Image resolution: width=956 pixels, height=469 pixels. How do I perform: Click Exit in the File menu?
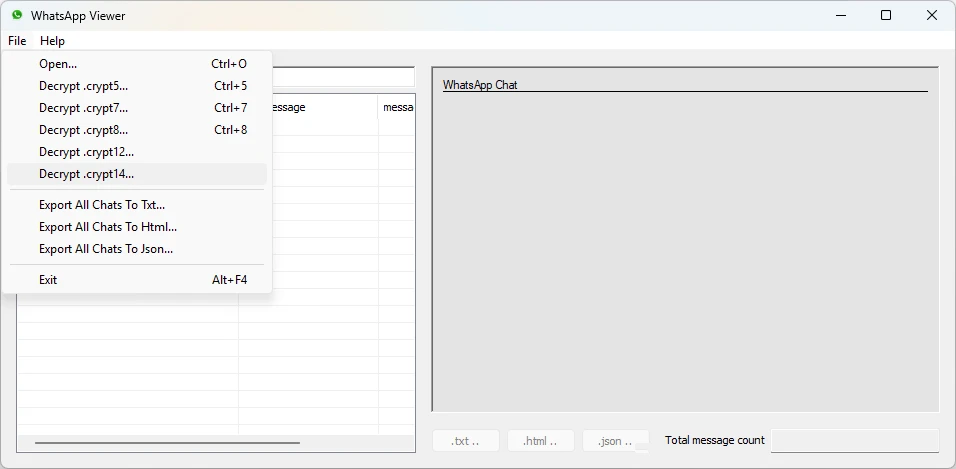coord(137,280)
